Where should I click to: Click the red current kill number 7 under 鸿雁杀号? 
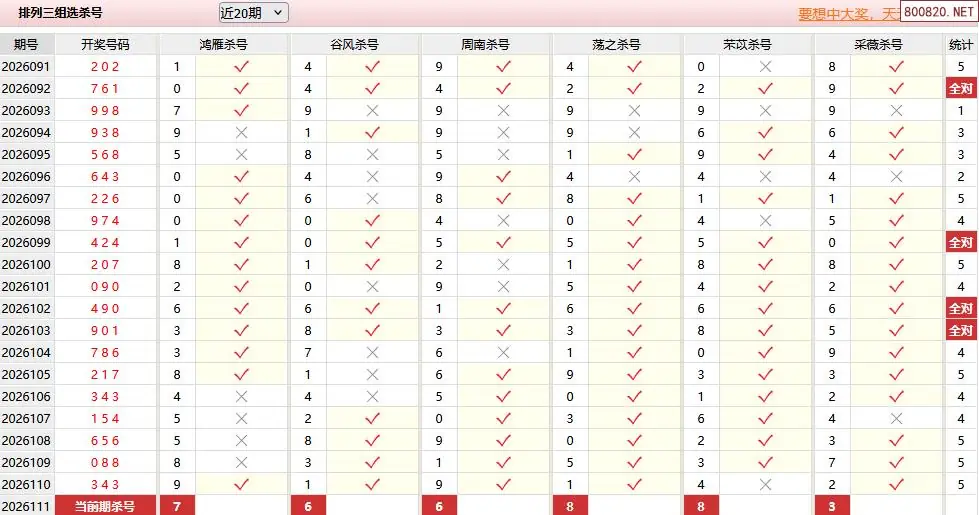pyautogui.click(x=177, y=506)
